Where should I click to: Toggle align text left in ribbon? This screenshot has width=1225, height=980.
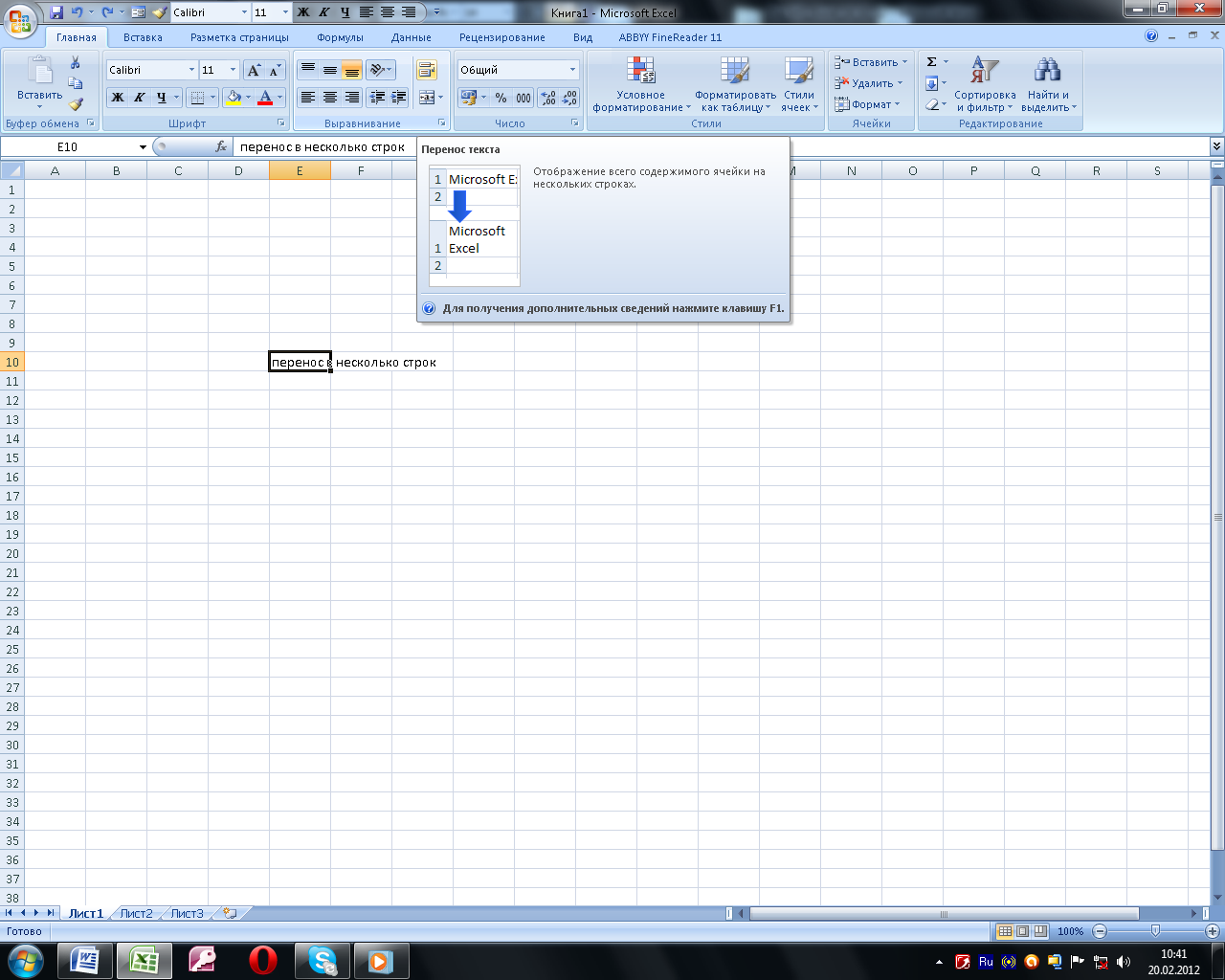pos(307,98)
